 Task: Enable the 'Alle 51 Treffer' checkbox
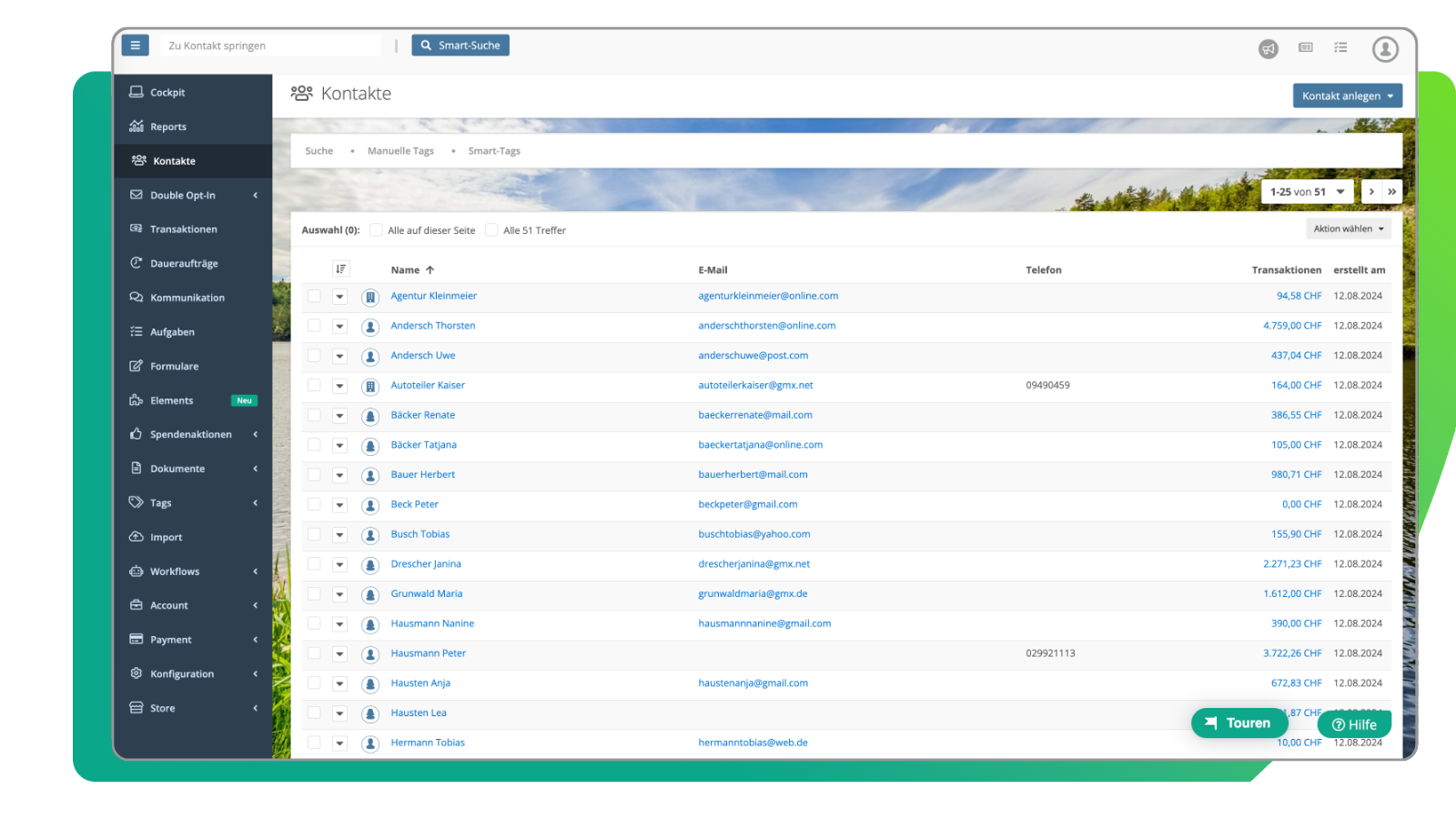[491, 230]
